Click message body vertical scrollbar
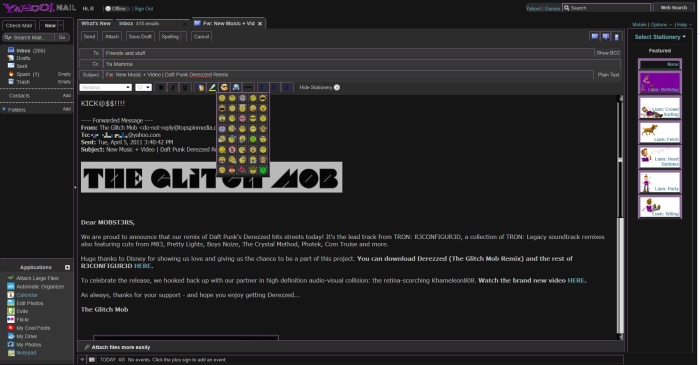The width and height of the screenshot is (700, 365). tap(620, 218)
